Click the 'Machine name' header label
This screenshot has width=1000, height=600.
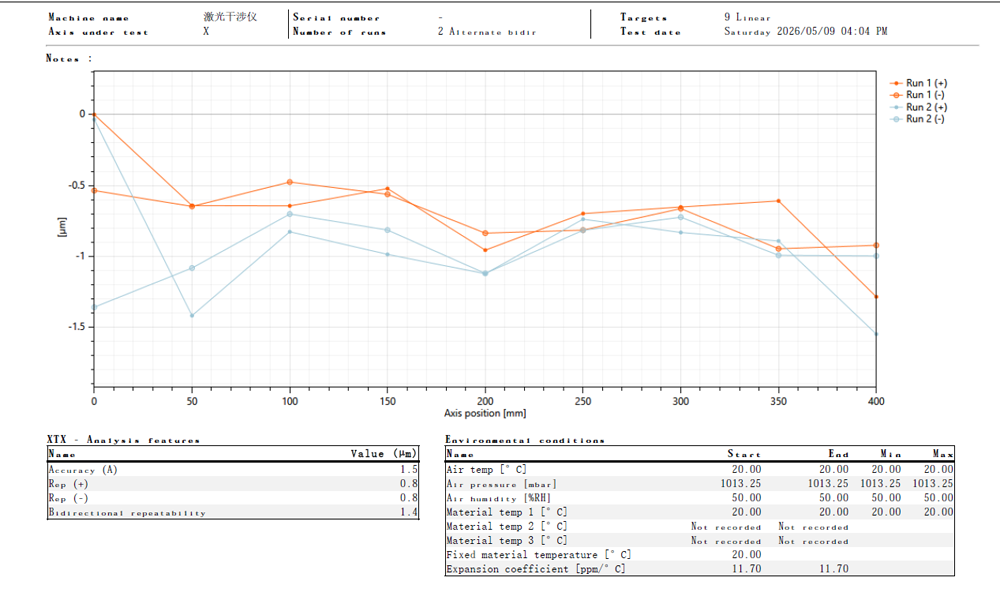point(89,18)
